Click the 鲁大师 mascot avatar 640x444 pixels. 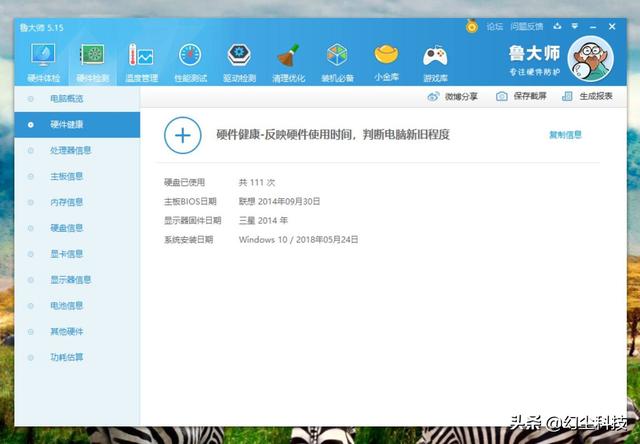point(590,59)
